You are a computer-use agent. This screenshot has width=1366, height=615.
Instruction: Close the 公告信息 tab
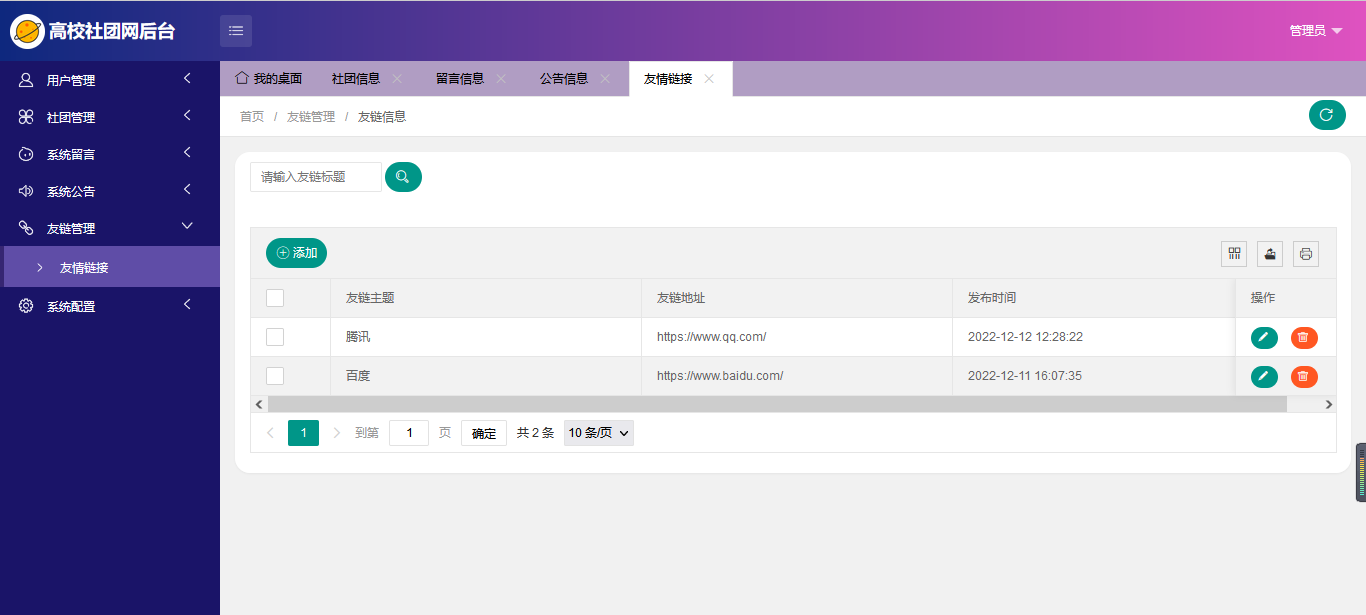[605, 79]
